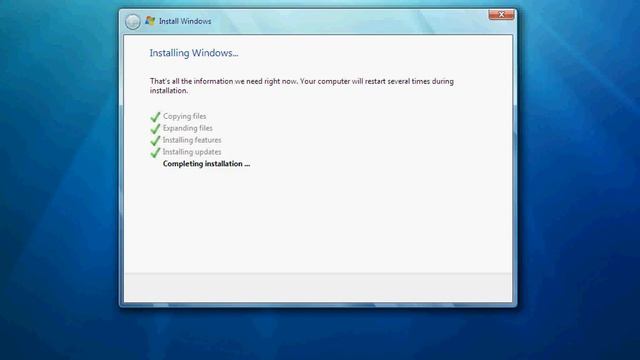This screenshot has width=640, height=360.
Task: Click the 'That's all the information we need' paragraph
Action: tap(302, 86)
